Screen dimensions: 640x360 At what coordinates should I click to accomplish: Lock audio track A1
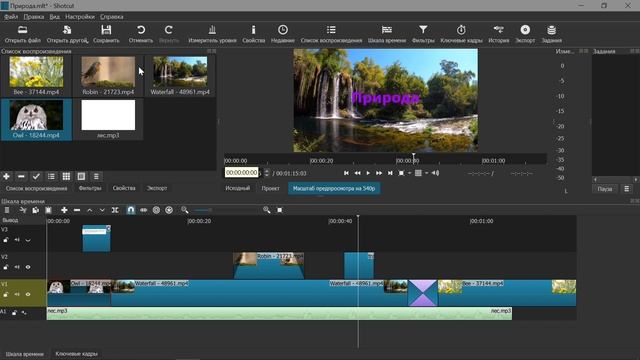(x=14, y=313)
